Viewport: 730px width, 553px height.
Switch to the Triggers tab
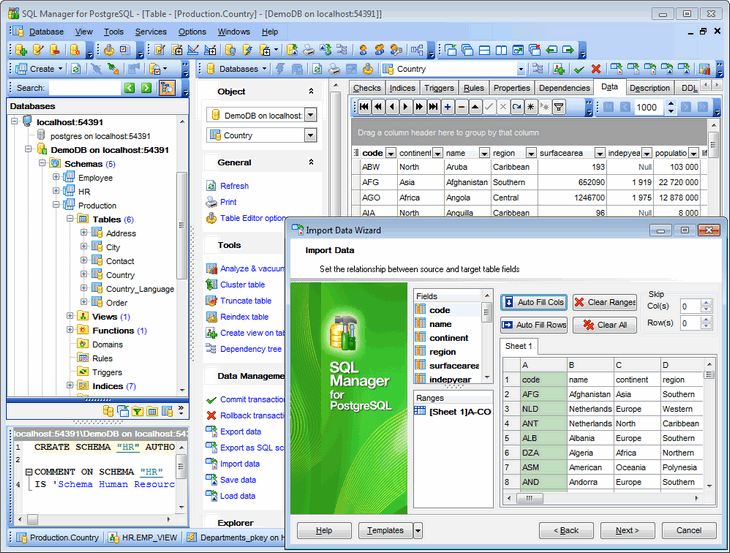click(x=439, y=88)
